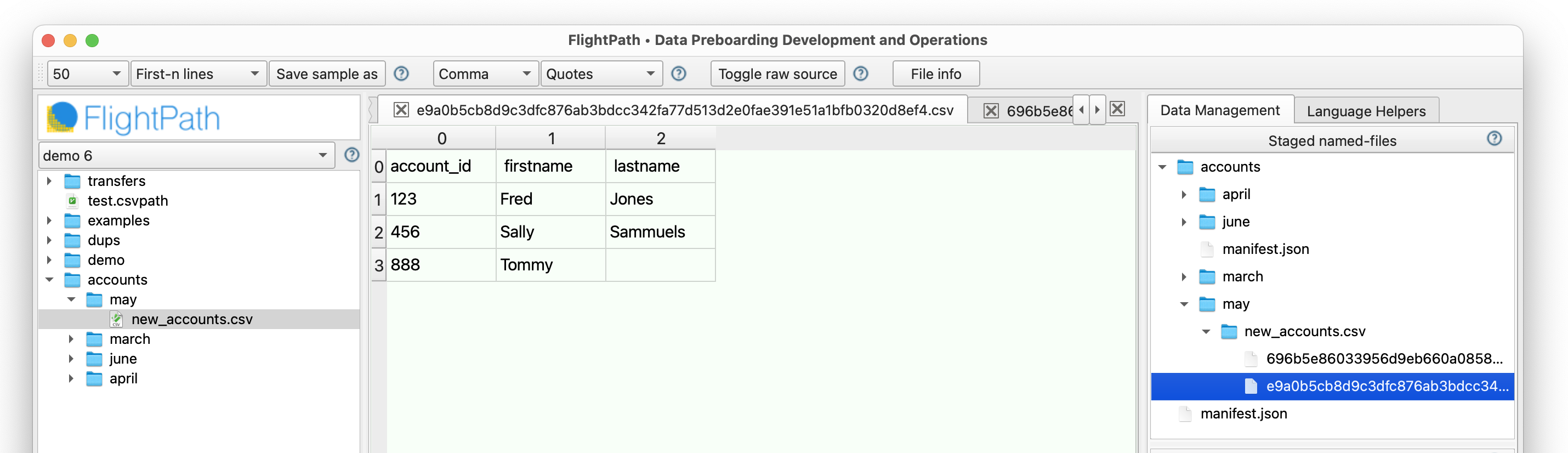Open the 50 line count dropdown
This screenshot has width=1568, height=453.
(x=87, y=73)
